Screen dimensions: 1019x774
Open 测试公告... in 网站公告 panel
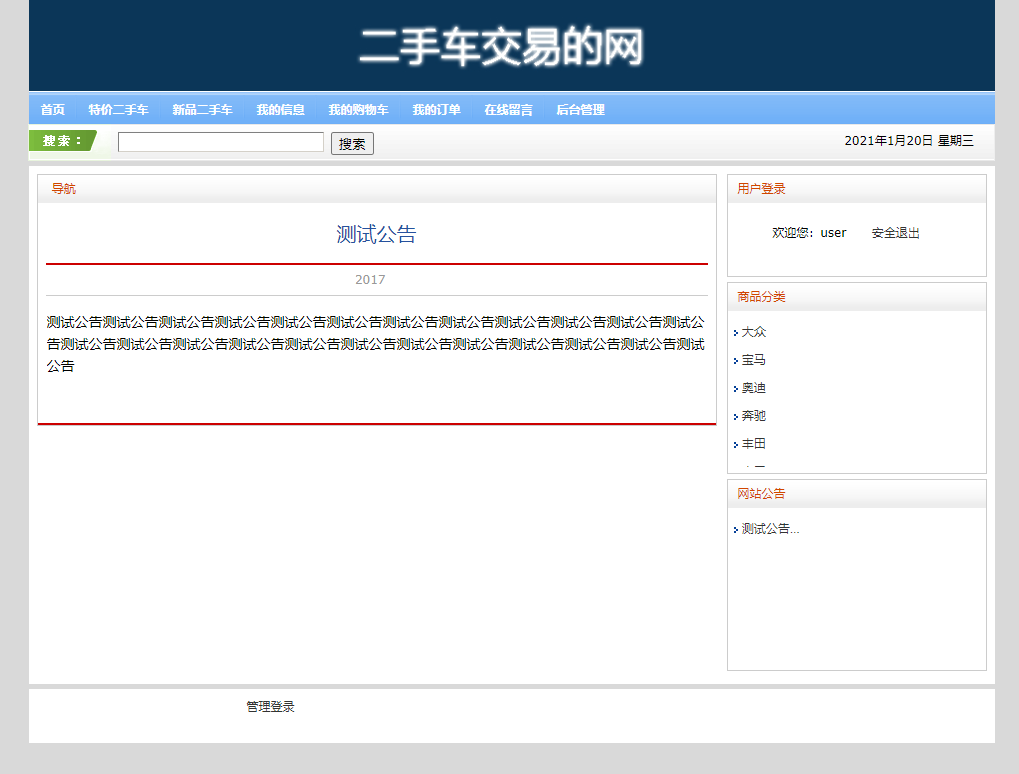point(770,529)
